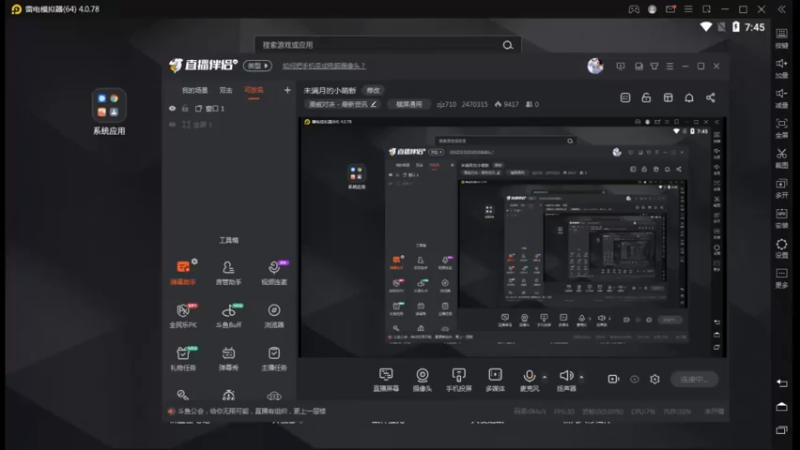Open the 斗鱼Buff tool

coord(229,315)
